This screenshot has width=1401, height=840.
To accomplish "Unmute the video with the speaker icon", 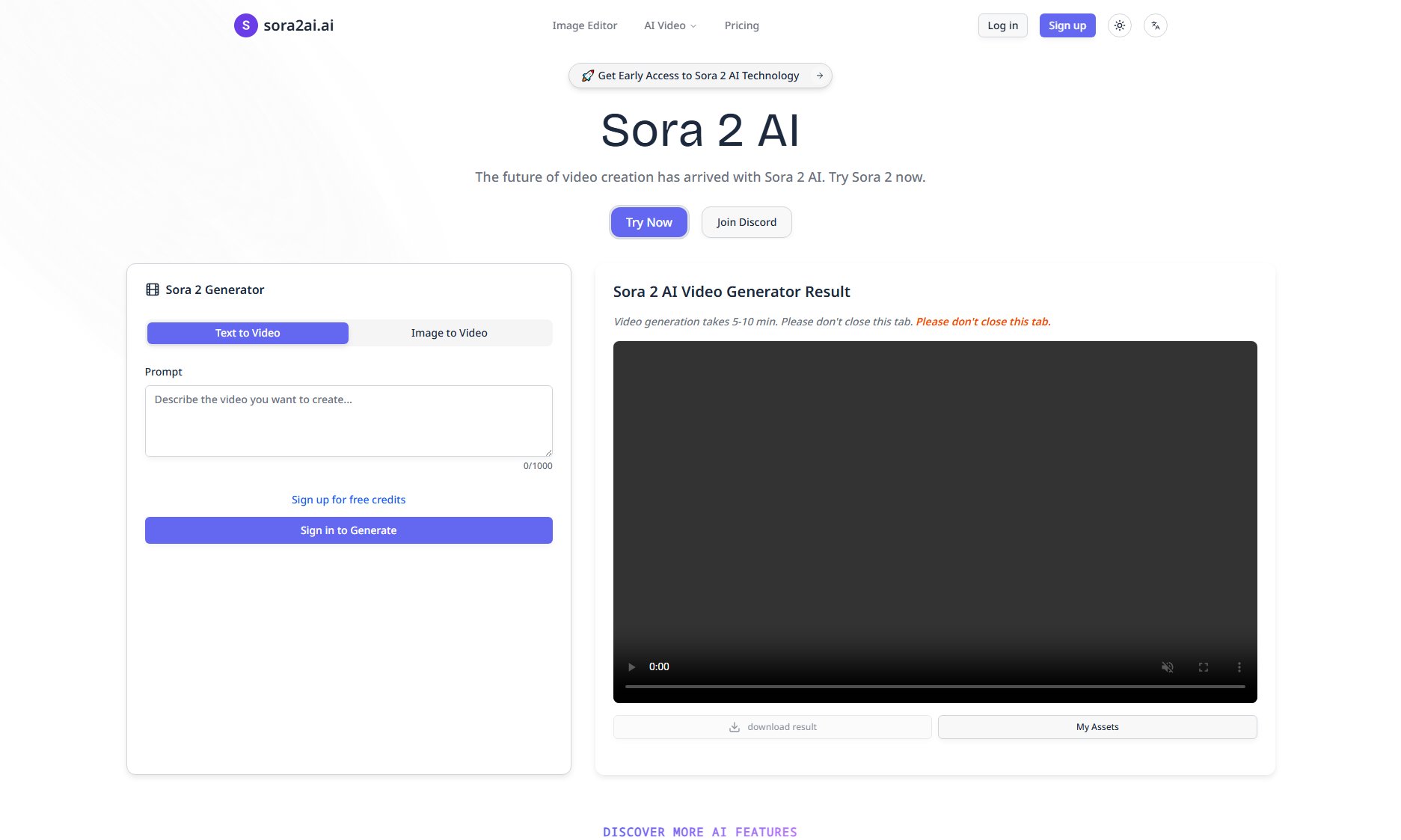I will (x=1167, y=666).
